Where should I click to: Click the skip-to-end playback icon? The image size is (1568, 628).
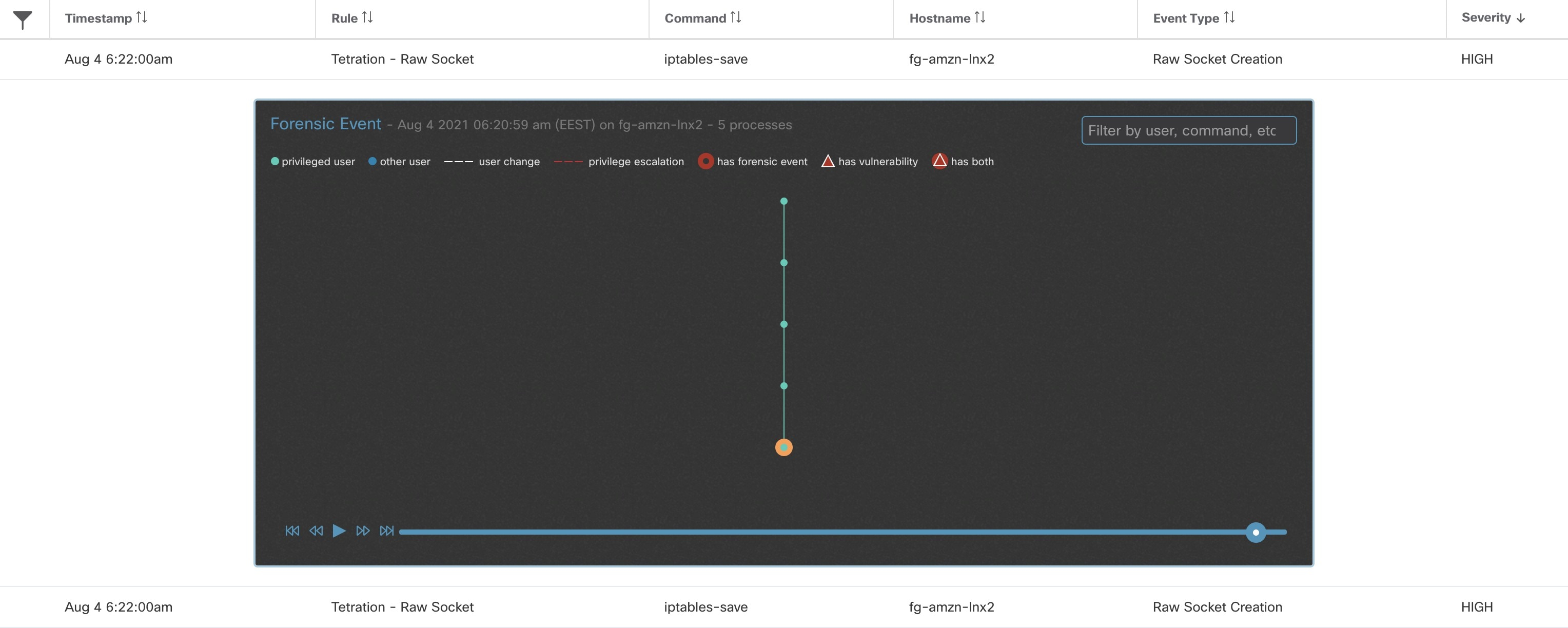pos(386,531)
